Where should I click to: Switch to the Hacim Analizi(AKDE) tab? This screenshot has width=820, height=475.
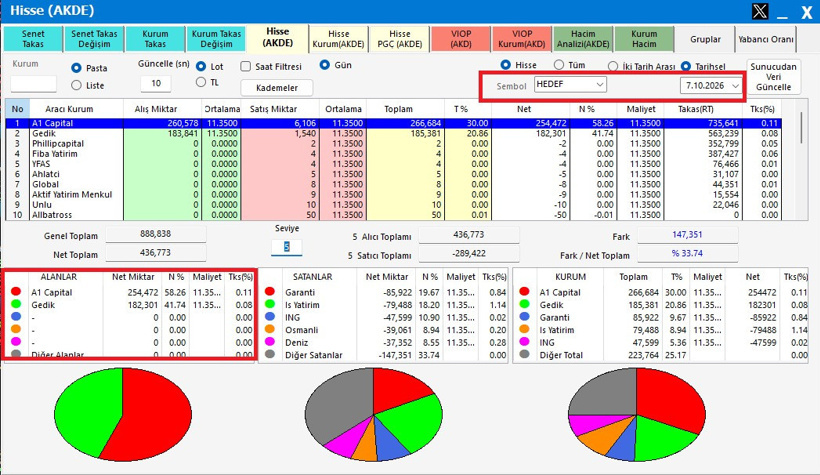coord(583,39)
